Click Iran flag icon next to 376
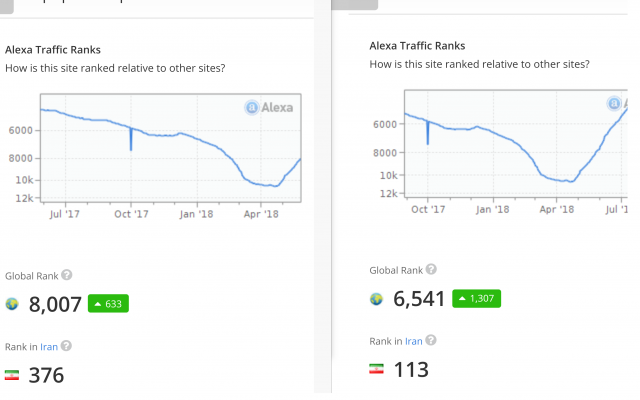 coord(12,375)
